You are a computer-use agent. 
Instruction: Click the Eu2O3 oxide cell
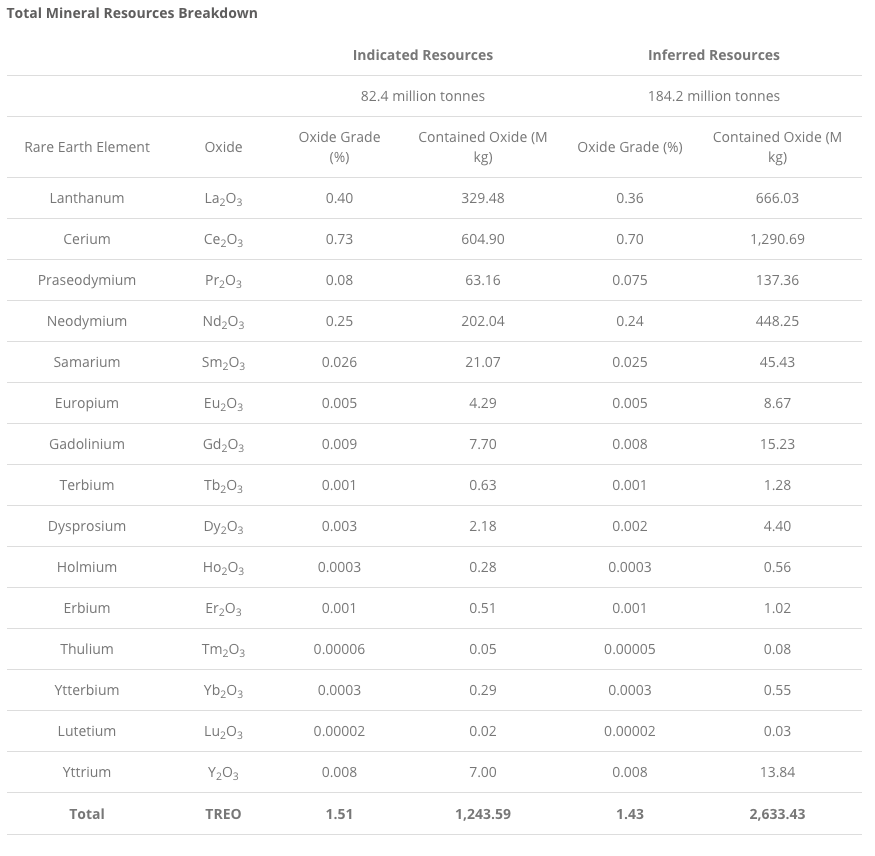223,404
